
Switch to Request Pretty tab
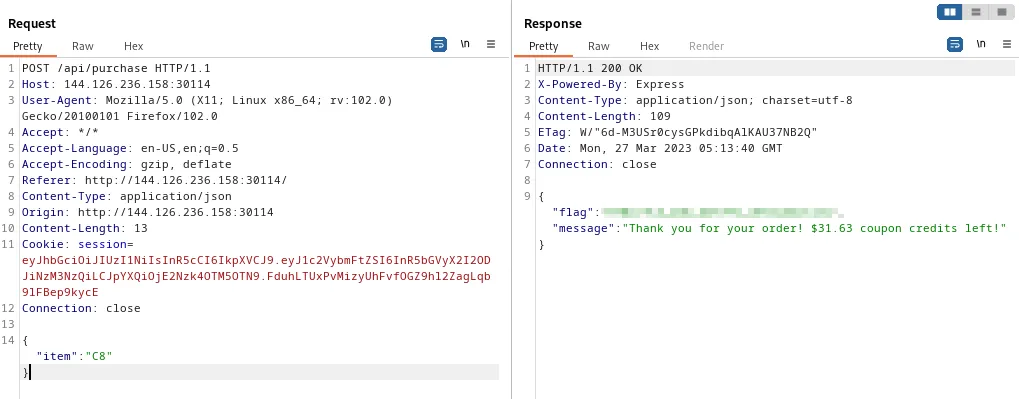(27, 46)
